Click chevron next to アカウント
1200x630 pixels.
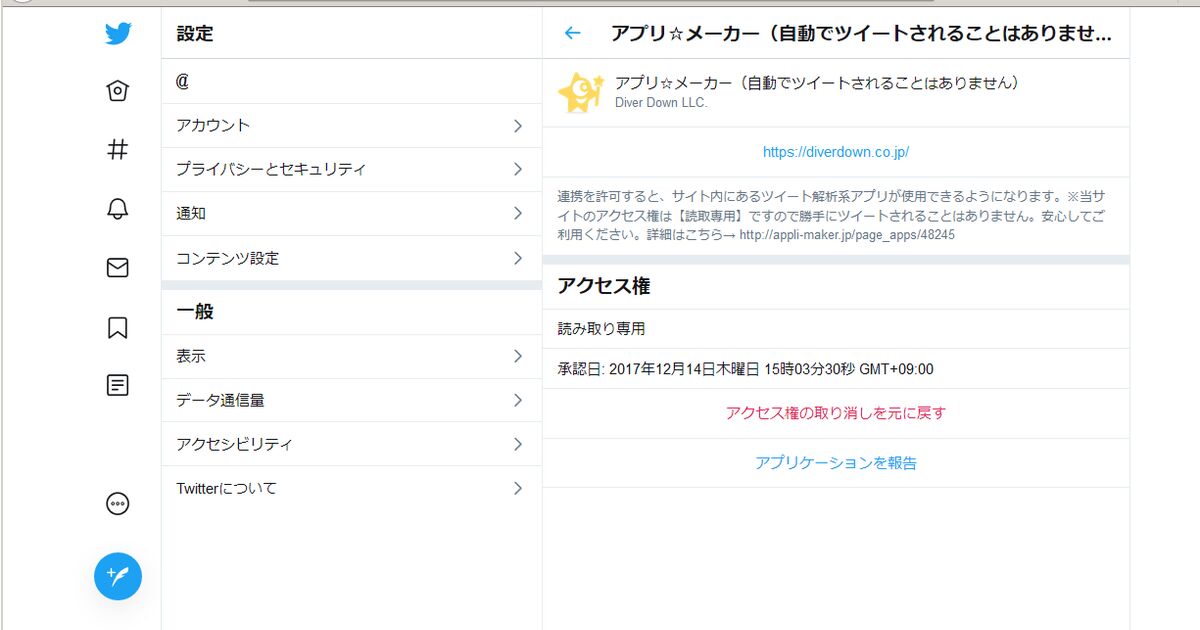[x=518, y=126]
